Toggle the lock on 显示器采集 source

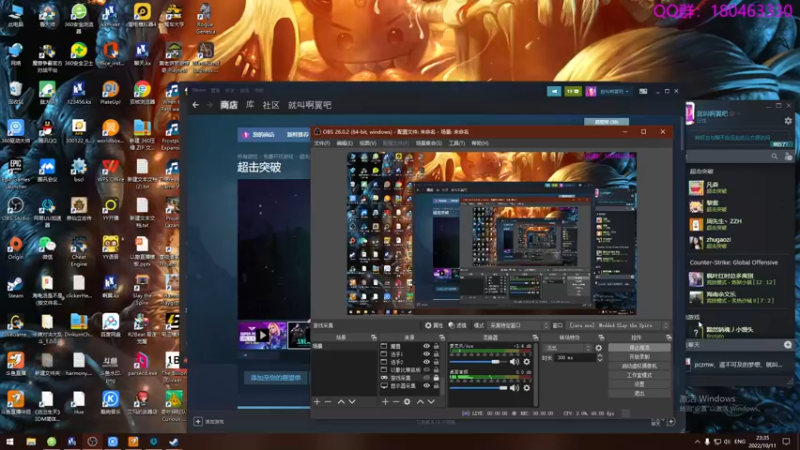click(x=436, y=386)
